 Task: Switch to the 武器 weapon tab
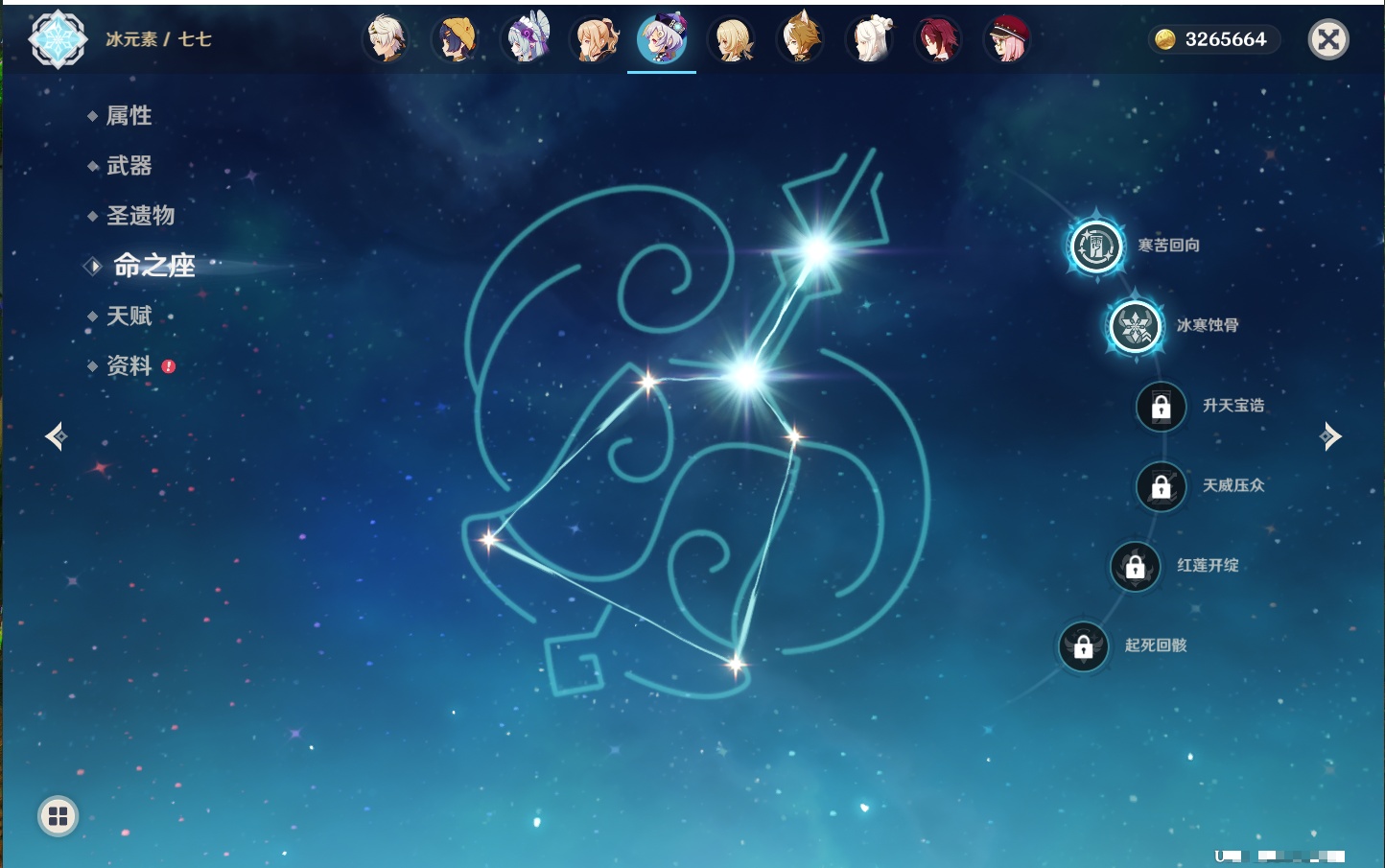pos(129,166)
